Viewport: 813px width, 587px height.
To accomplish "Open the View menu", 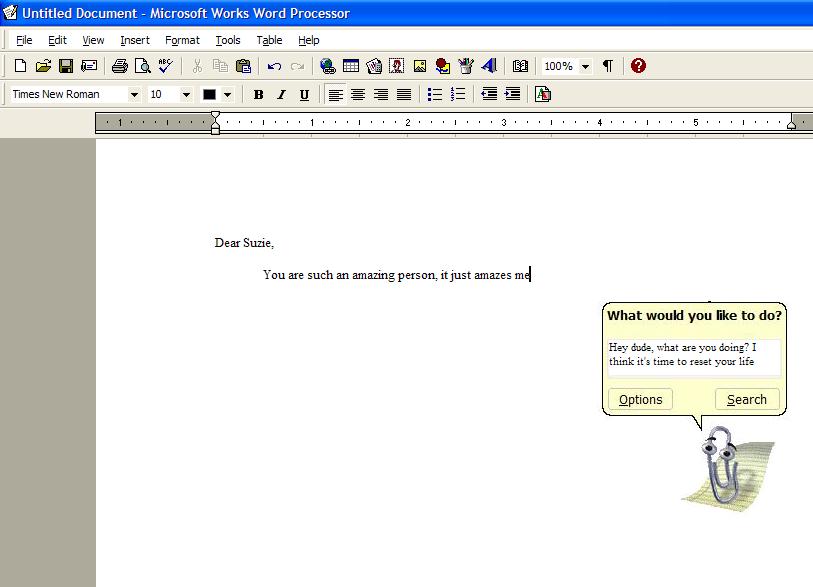I will coord(93,40).
